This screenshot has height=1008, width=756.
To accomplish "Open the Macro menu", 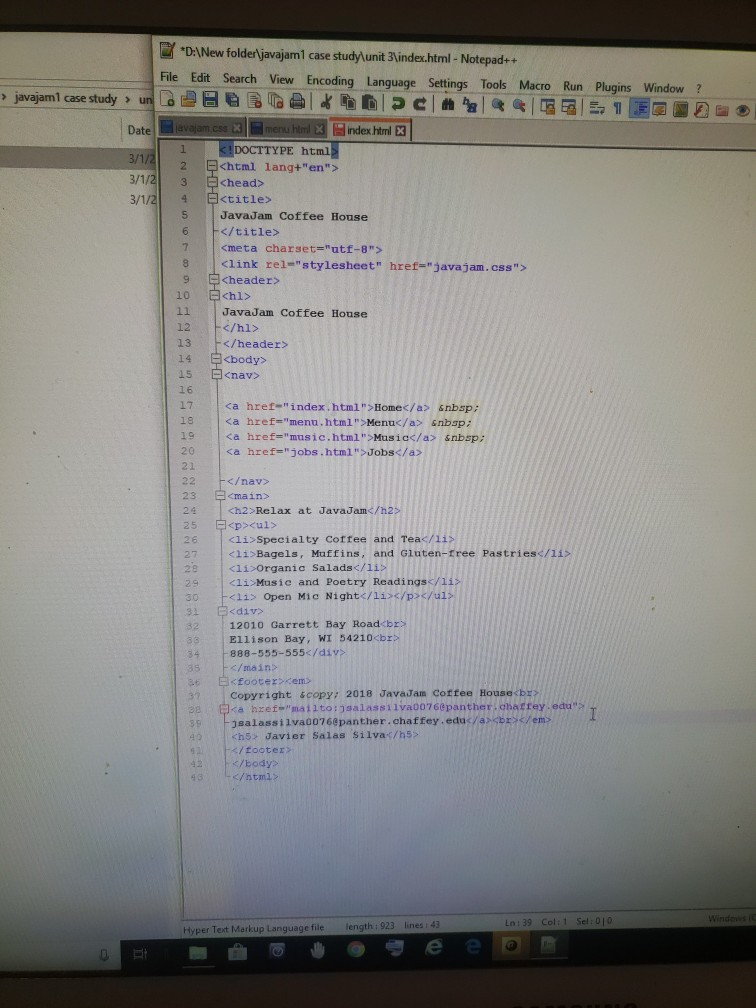I will (x=534, y=86).
